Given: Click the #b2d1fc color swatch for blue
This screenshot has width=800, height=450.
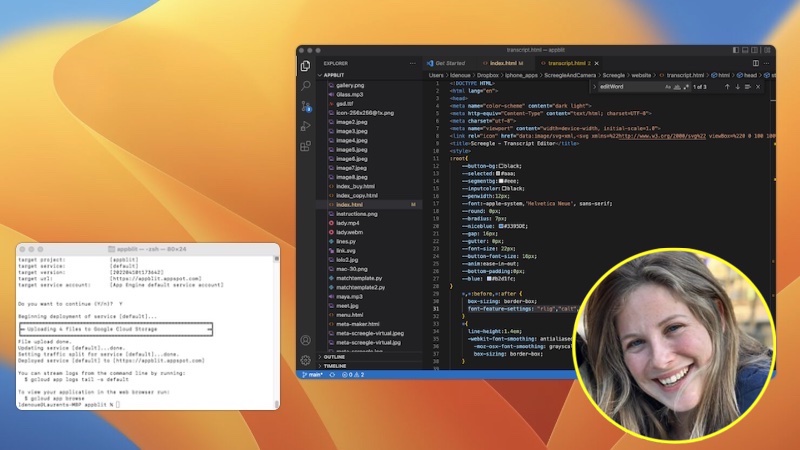Looking at the screenshot, I should coord(489,279).
